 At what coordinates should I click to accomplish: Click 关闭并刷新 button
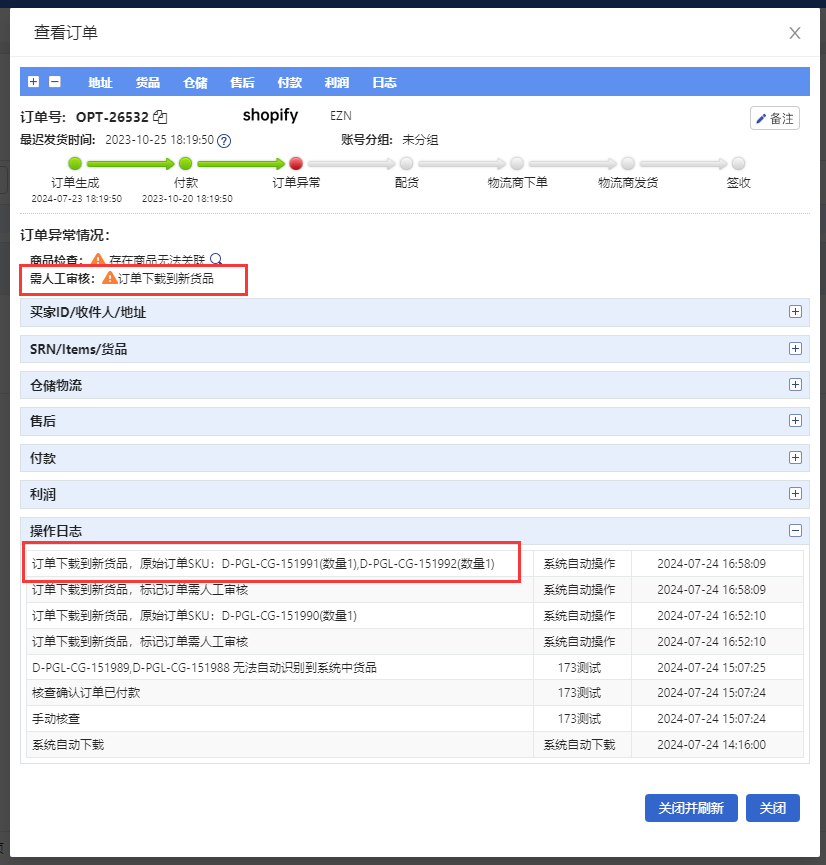(x=691, y=808)
